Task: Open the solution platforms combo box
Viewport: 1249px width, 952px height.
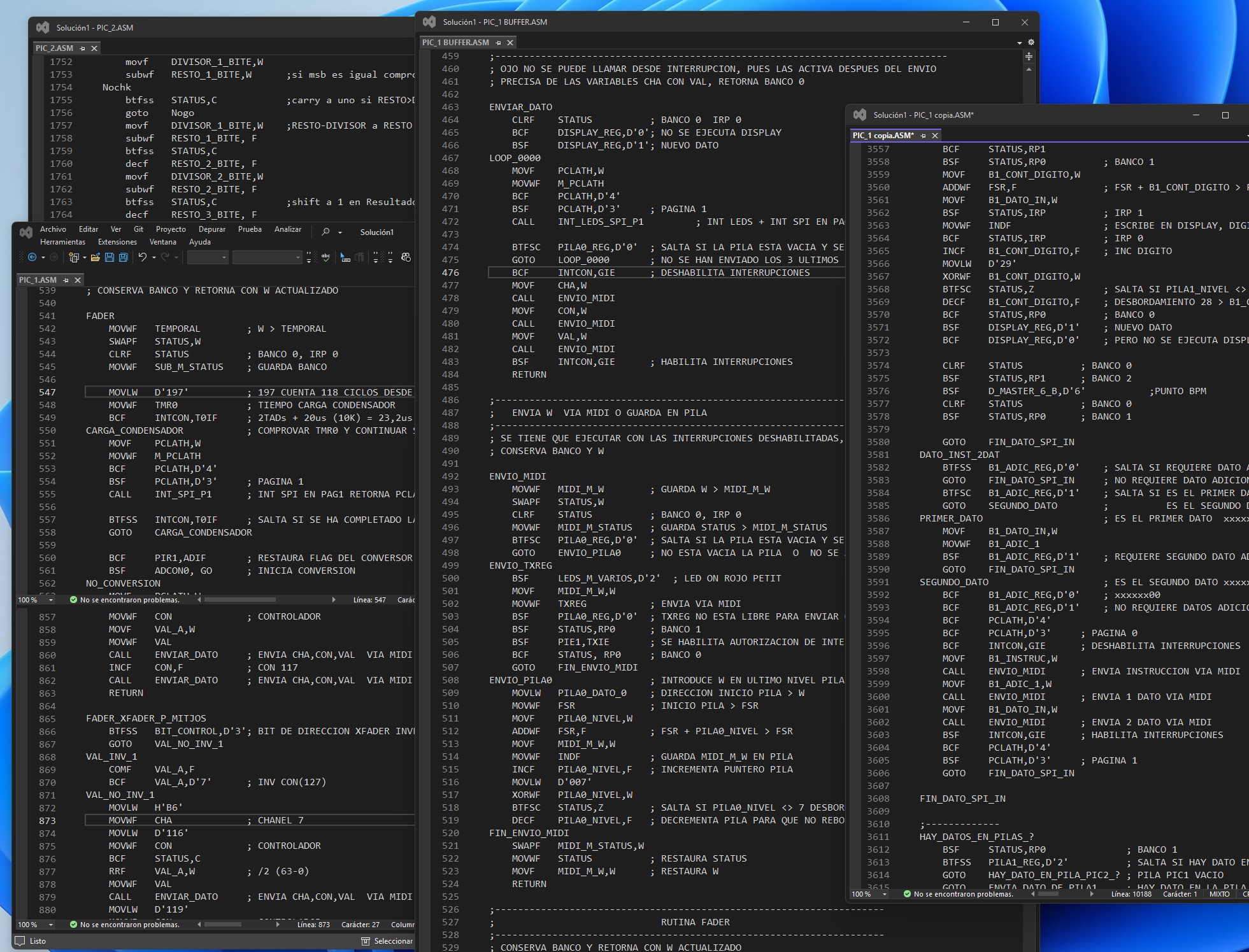Action: point(267,257)
